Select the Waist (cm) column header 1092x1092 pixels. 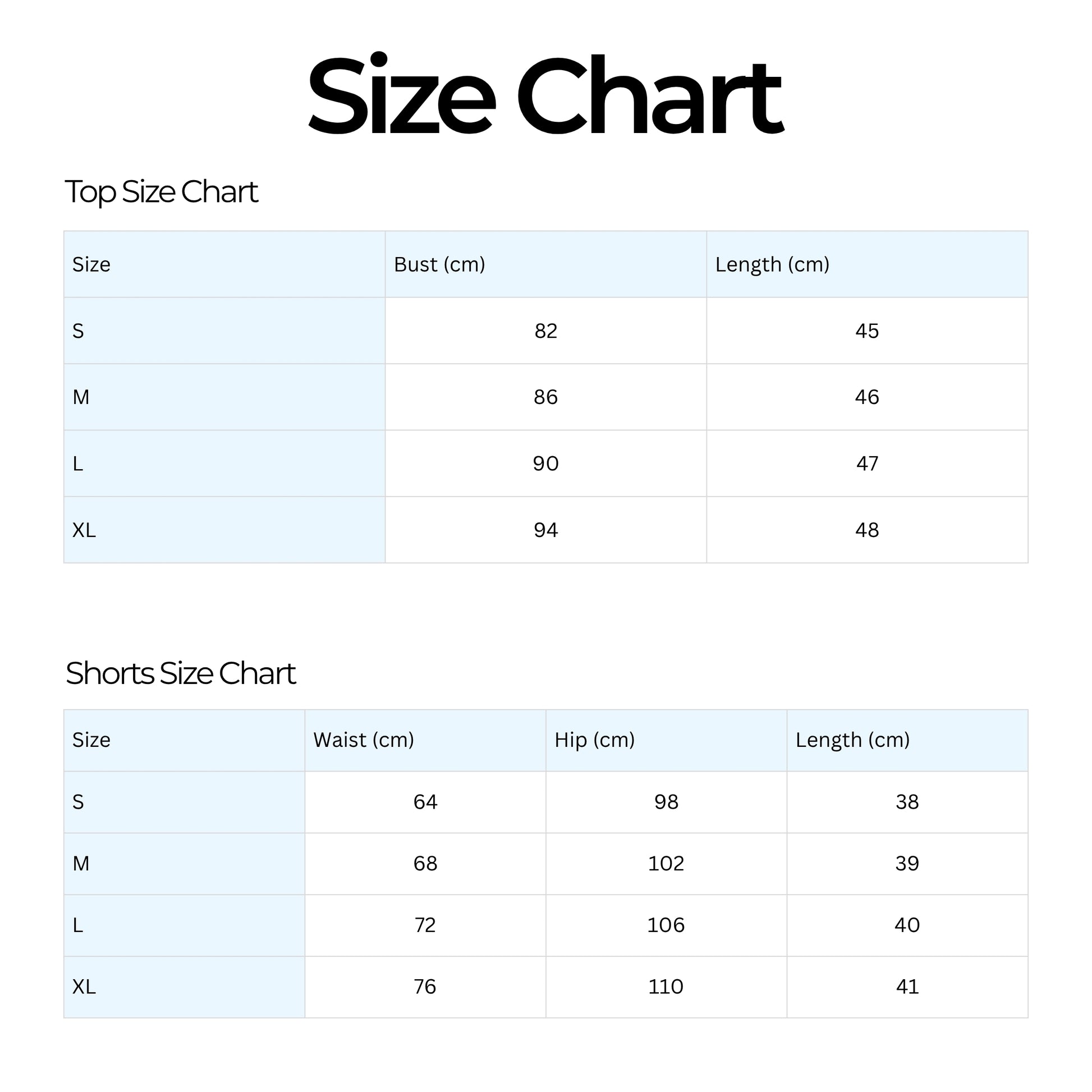click(364, 740)
